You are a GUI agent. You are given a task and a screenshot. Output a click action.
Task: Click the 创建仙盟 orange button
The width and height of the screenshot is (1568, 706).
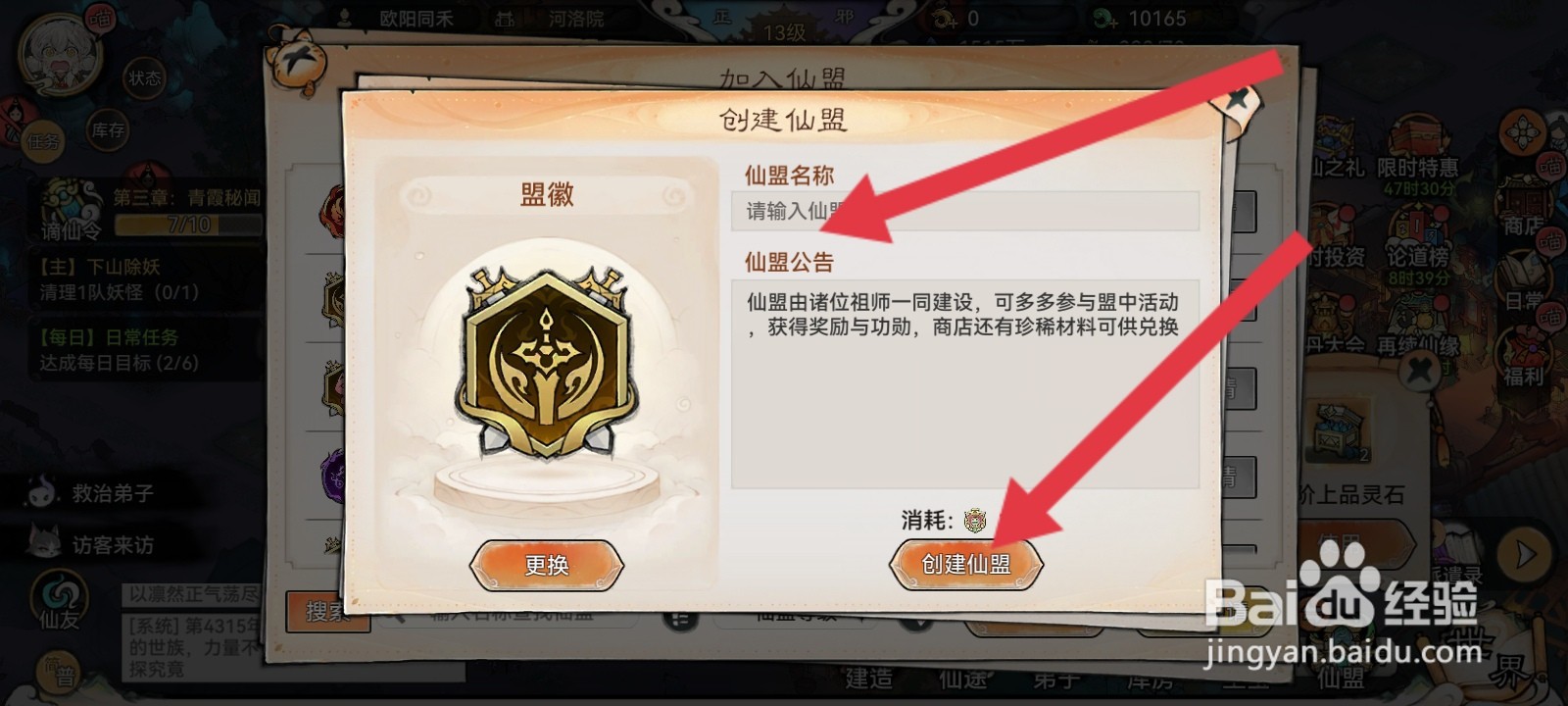pos(965,564)
